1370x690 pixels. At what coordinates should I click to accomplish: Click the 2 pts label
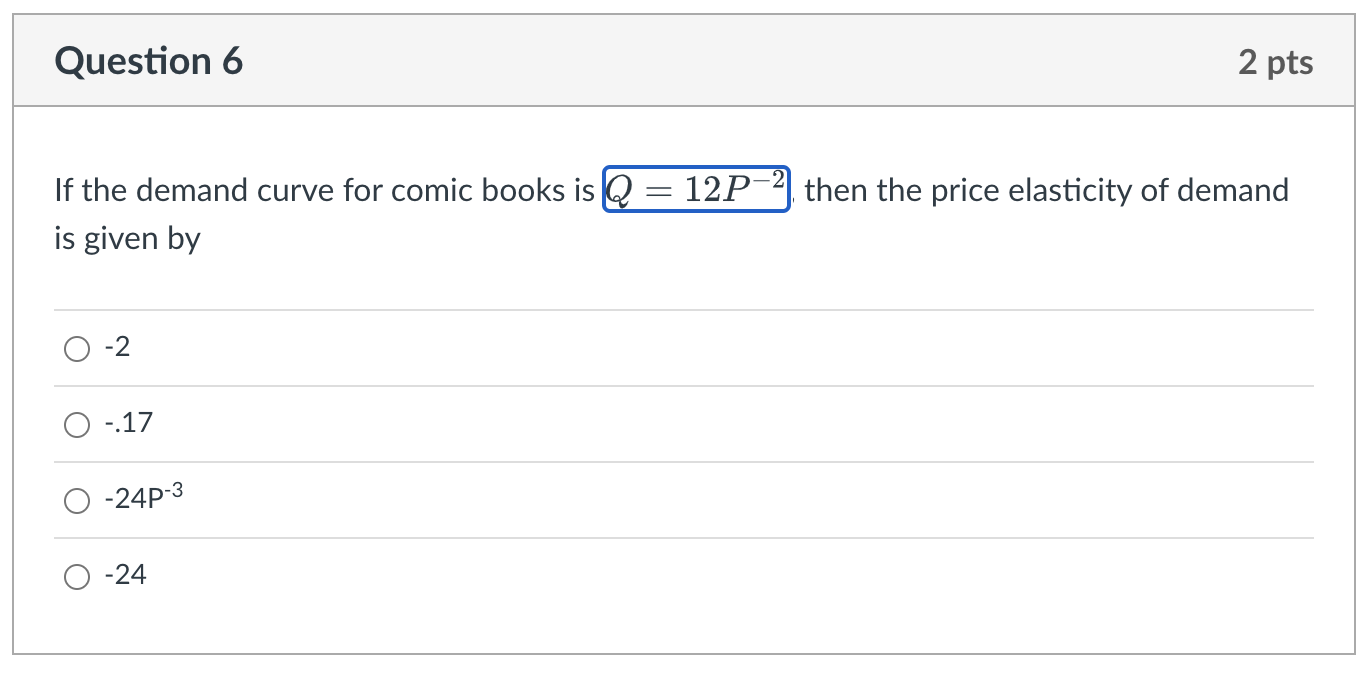(x=1277, y=61)
